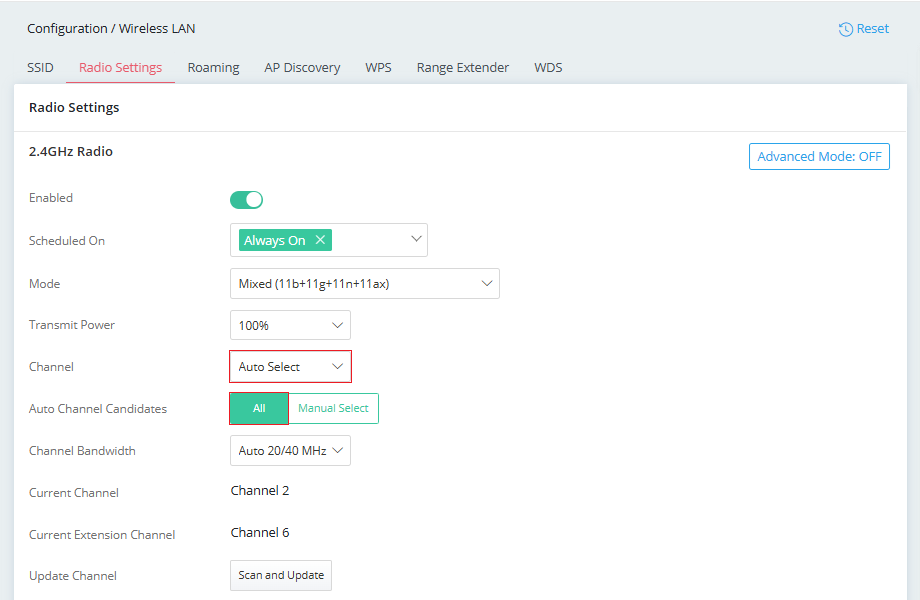Select All auto channel candidates
The height and width of the screenshot is (600, 920).
259,408
